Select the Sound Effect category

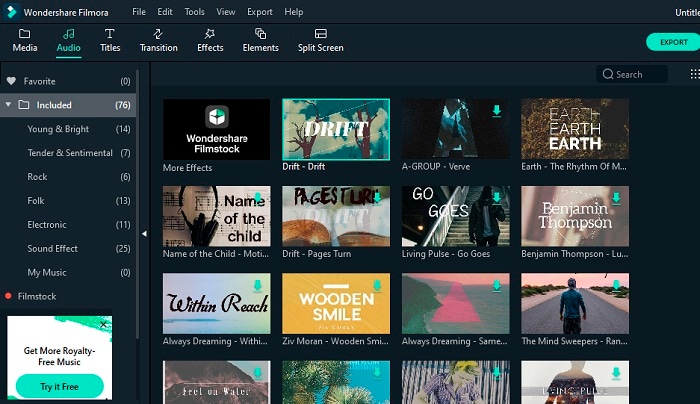pos(68,248)
